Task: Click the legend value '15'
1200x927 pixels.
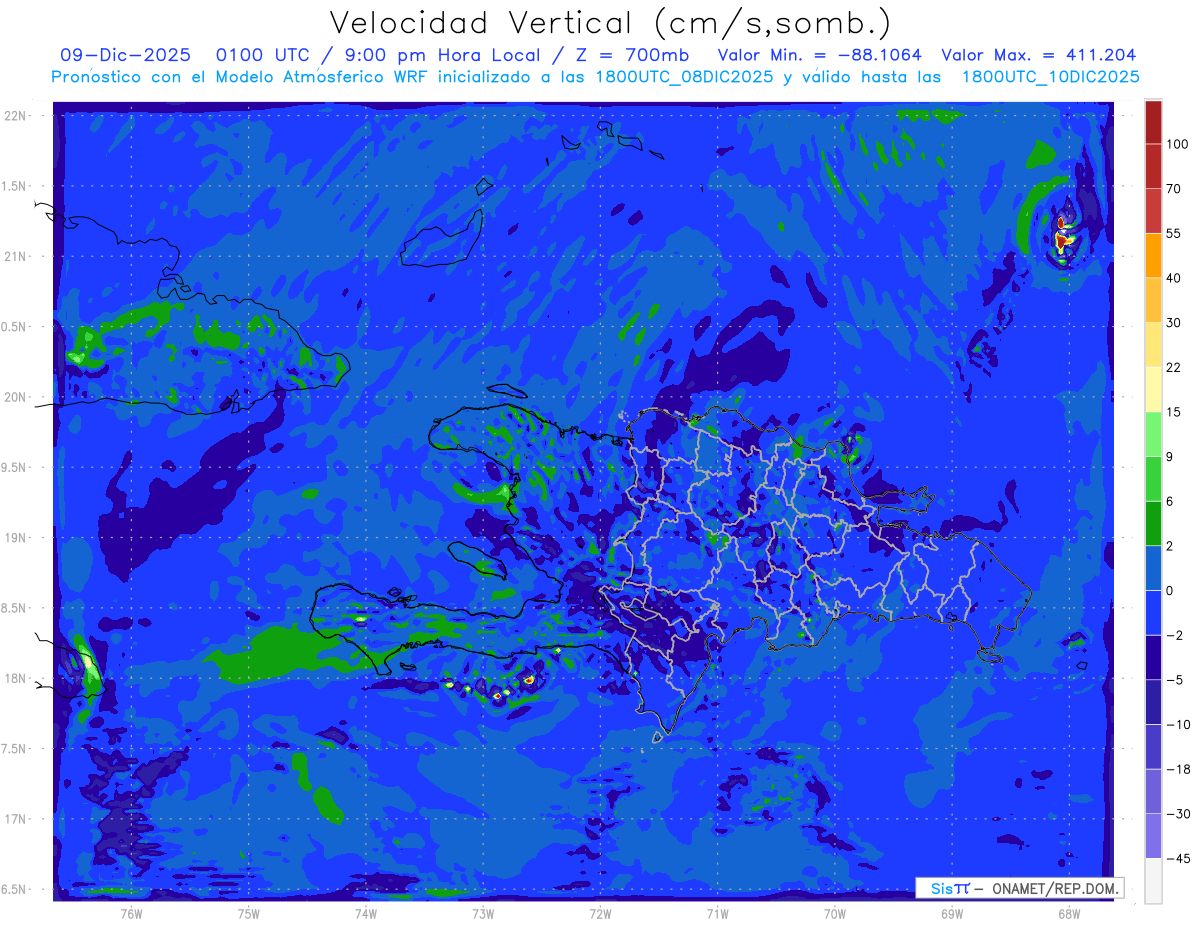Action: 1173,412
